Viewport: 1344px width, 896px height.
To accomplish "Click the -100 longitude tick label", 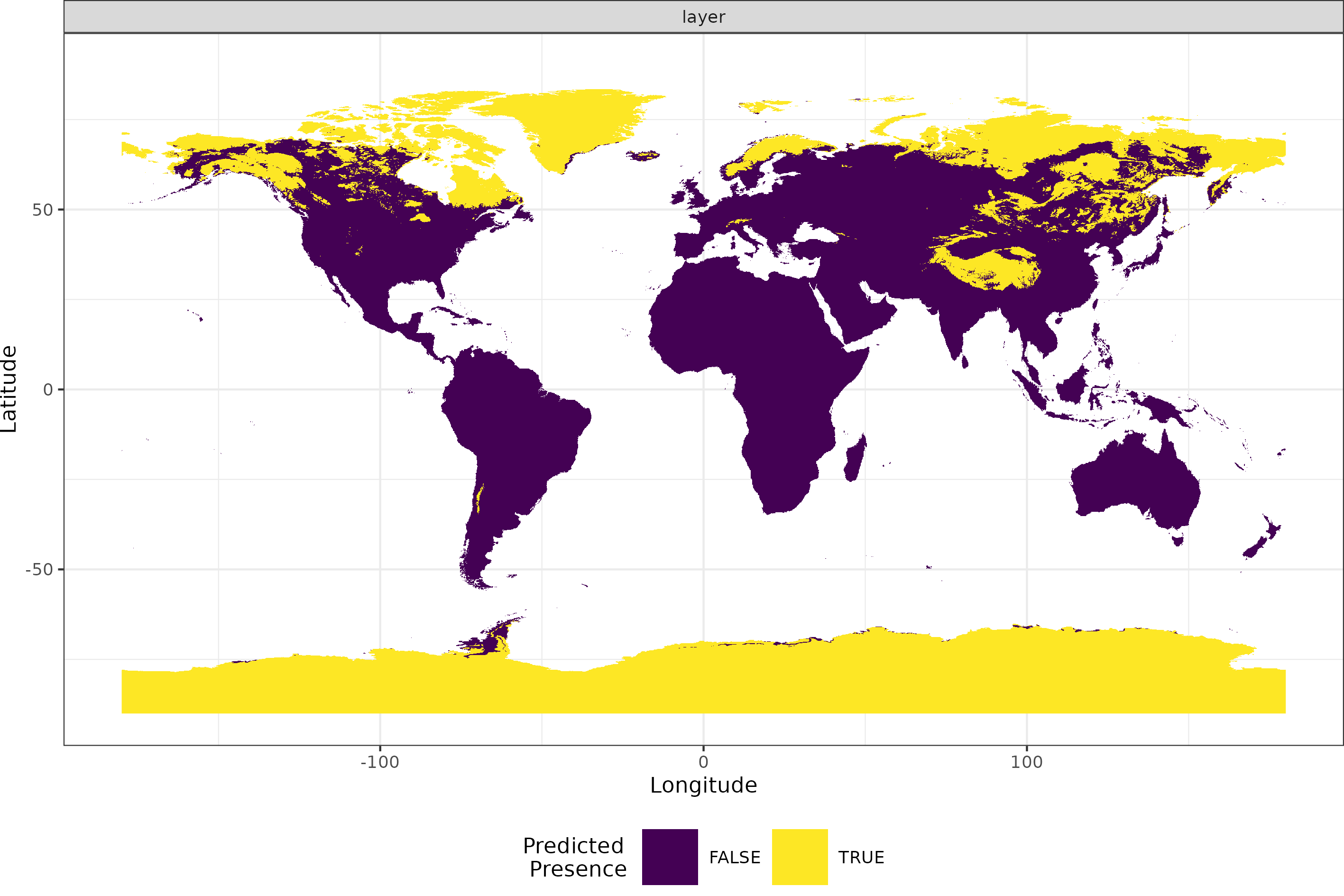I will pyautogui.click(x=379, y=762).
